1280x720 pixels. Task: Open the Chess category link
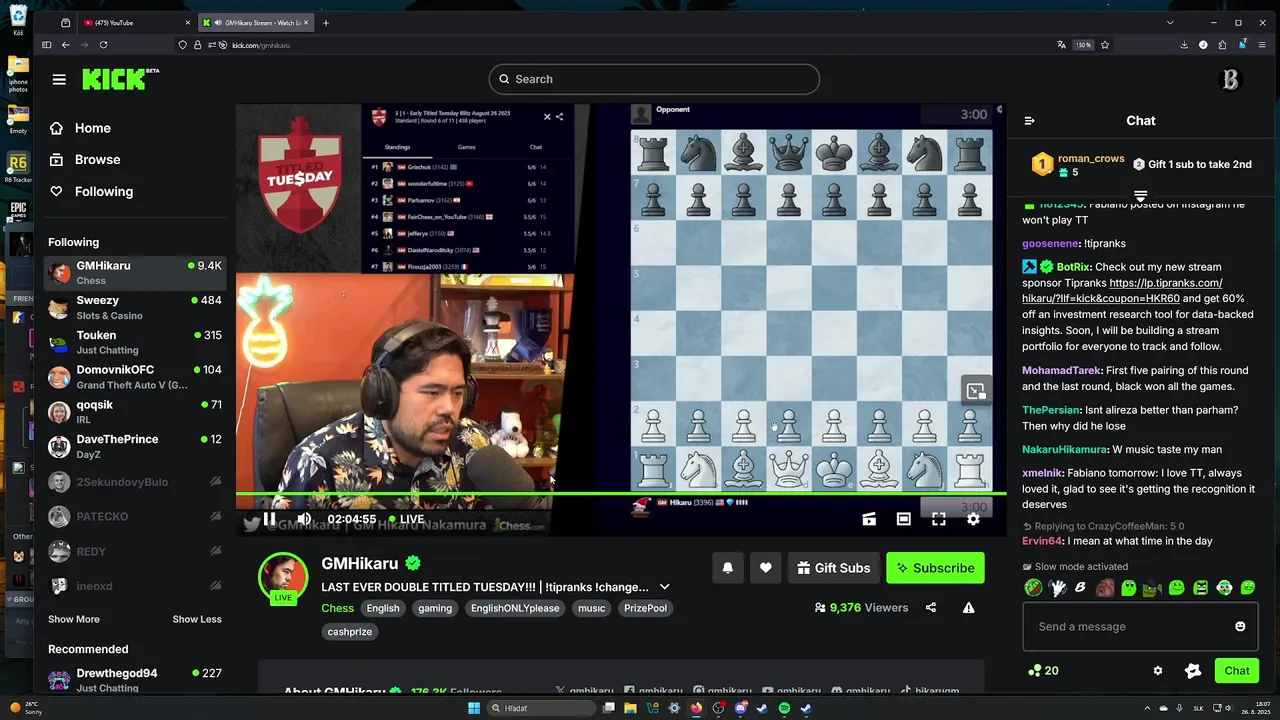point(337,608)
